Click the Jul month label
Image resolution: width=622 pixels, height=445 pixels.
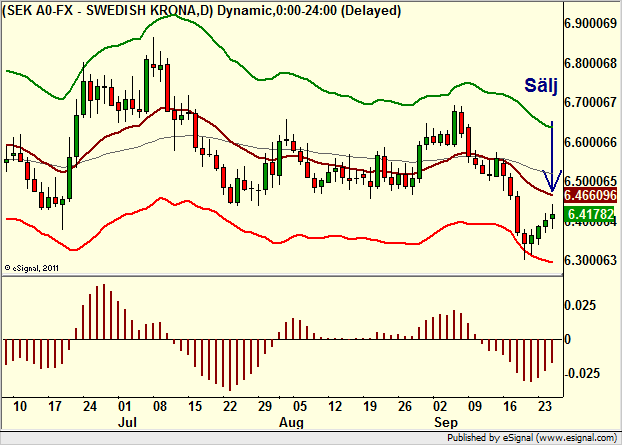pyautogui.click(x=127, y=422)
